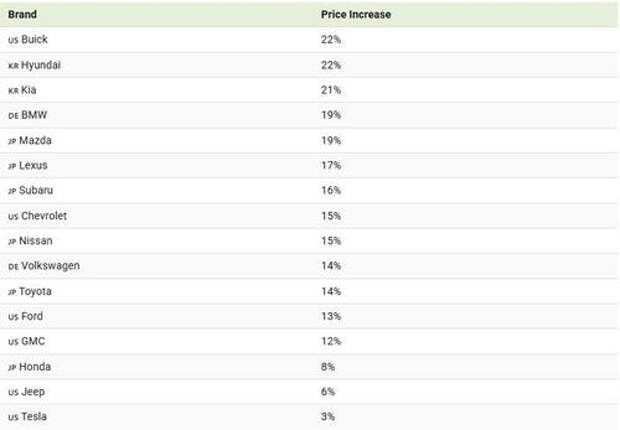Click Tesla's 3% price increase value
This screenshot has height=430, width=620.
point(328,417)
